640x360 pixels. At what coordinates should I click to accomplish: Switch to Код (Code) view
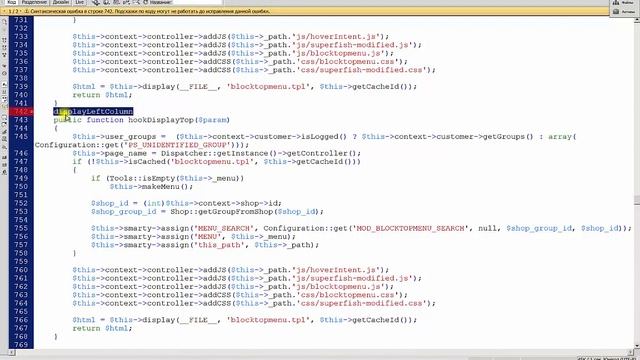coord(11,2)
